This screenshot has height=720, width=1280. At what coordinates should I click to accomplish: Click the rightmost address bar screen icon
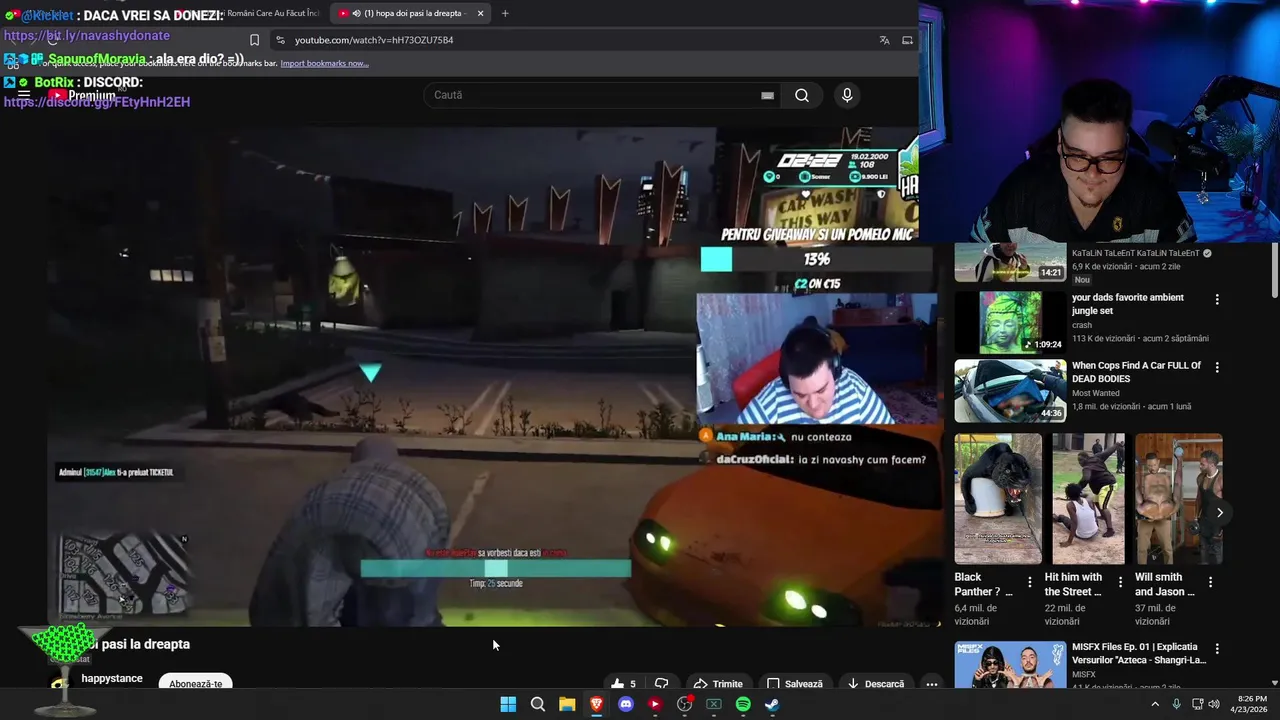[x=907, y=40]
